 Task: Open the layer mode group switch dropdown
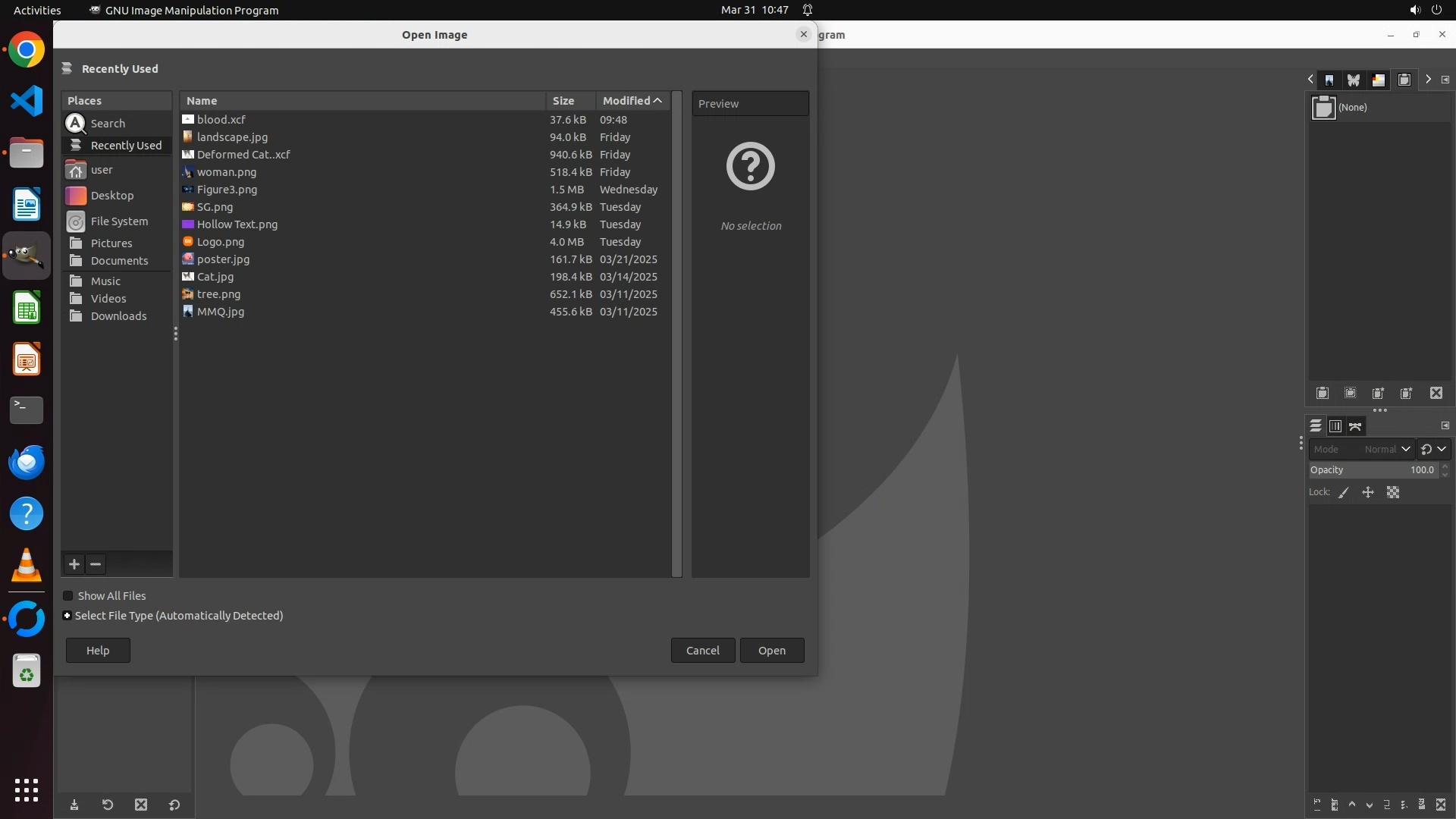coord(1433,449)
